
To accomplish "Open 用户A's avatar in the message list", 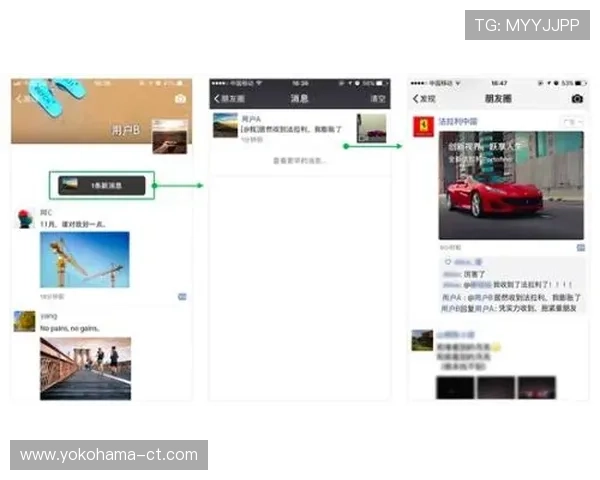I will [225, 125].
